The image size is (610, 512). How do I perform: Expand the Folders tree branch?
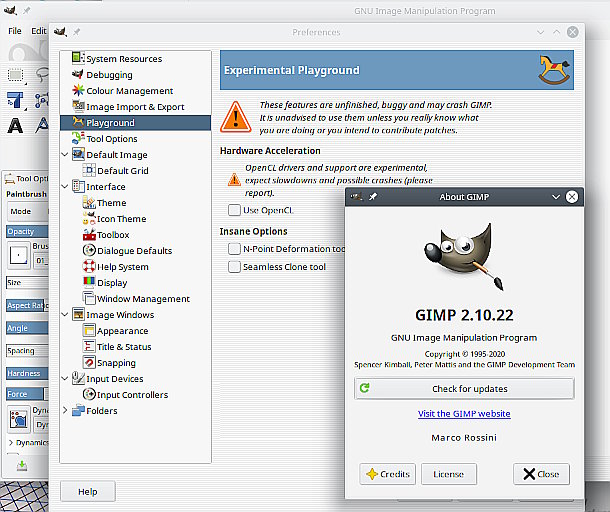tap(65, 410)
